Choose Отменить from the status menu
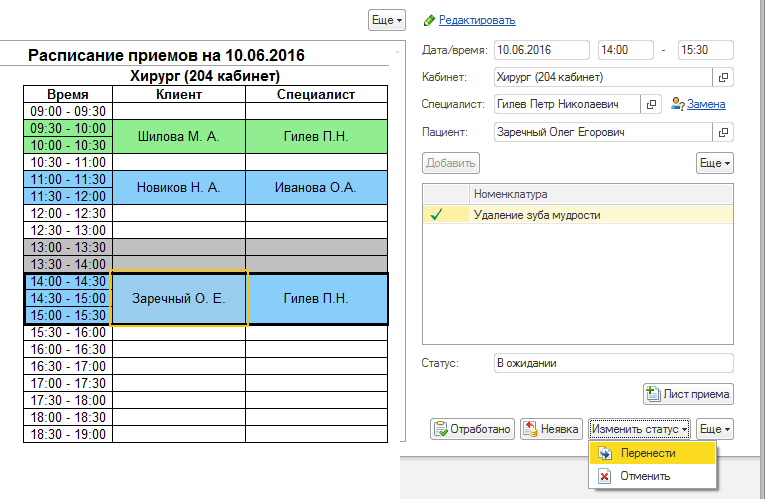Image resolution: width=765 pixels, height=499 pixels. click(645, 476)
